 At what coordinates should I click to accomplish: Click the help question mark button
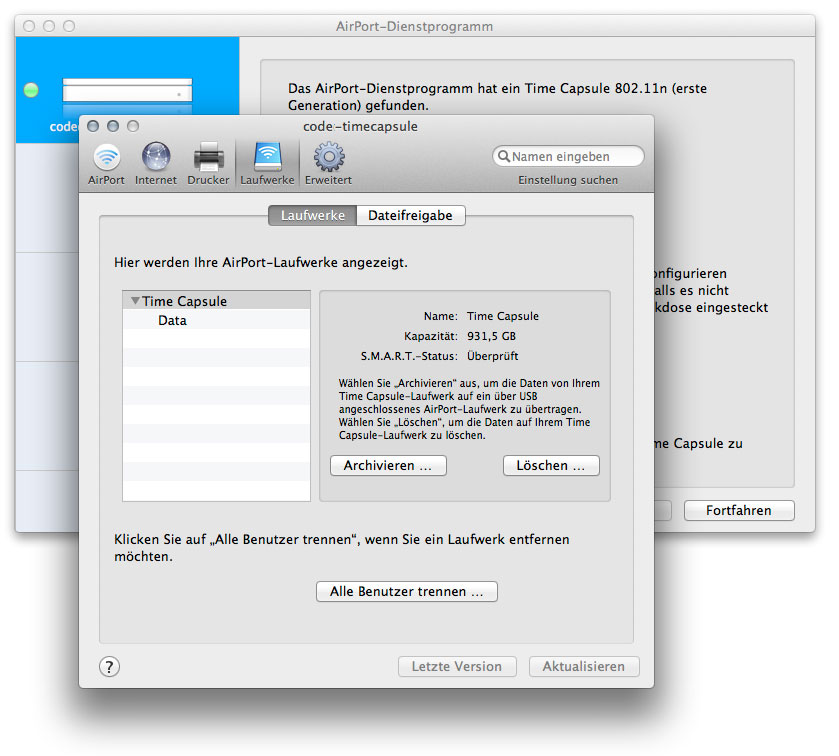coord(110,667)
